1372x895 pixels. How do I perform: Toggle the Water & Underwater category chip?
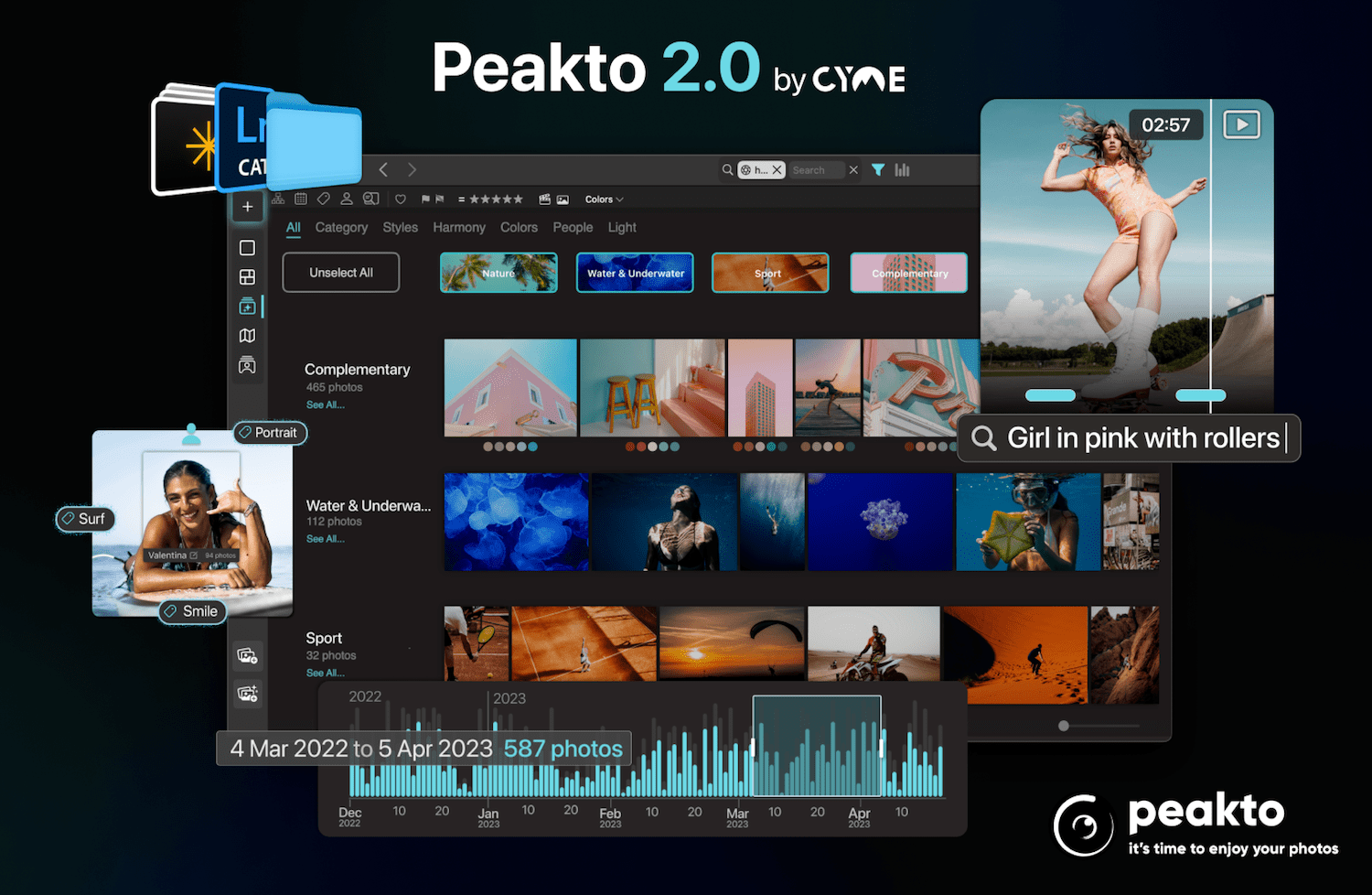pos(636,273)
